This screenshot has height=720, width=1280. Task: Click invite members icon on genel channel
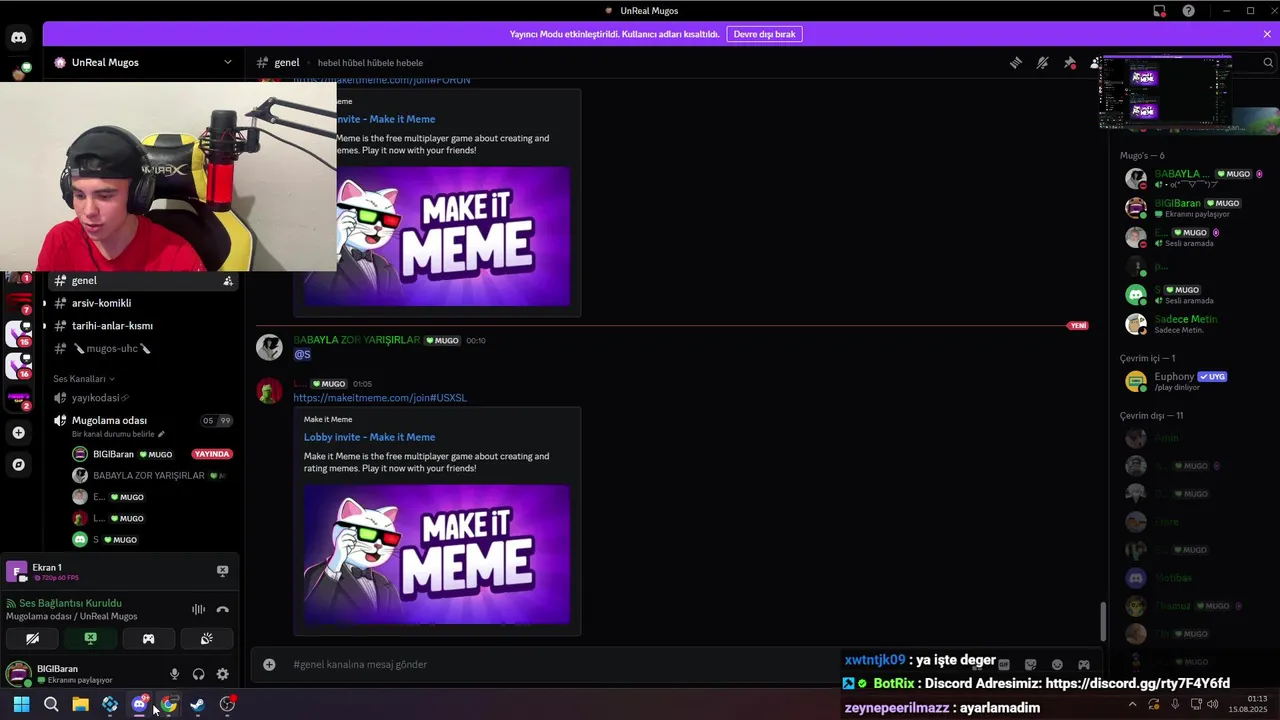228,281
